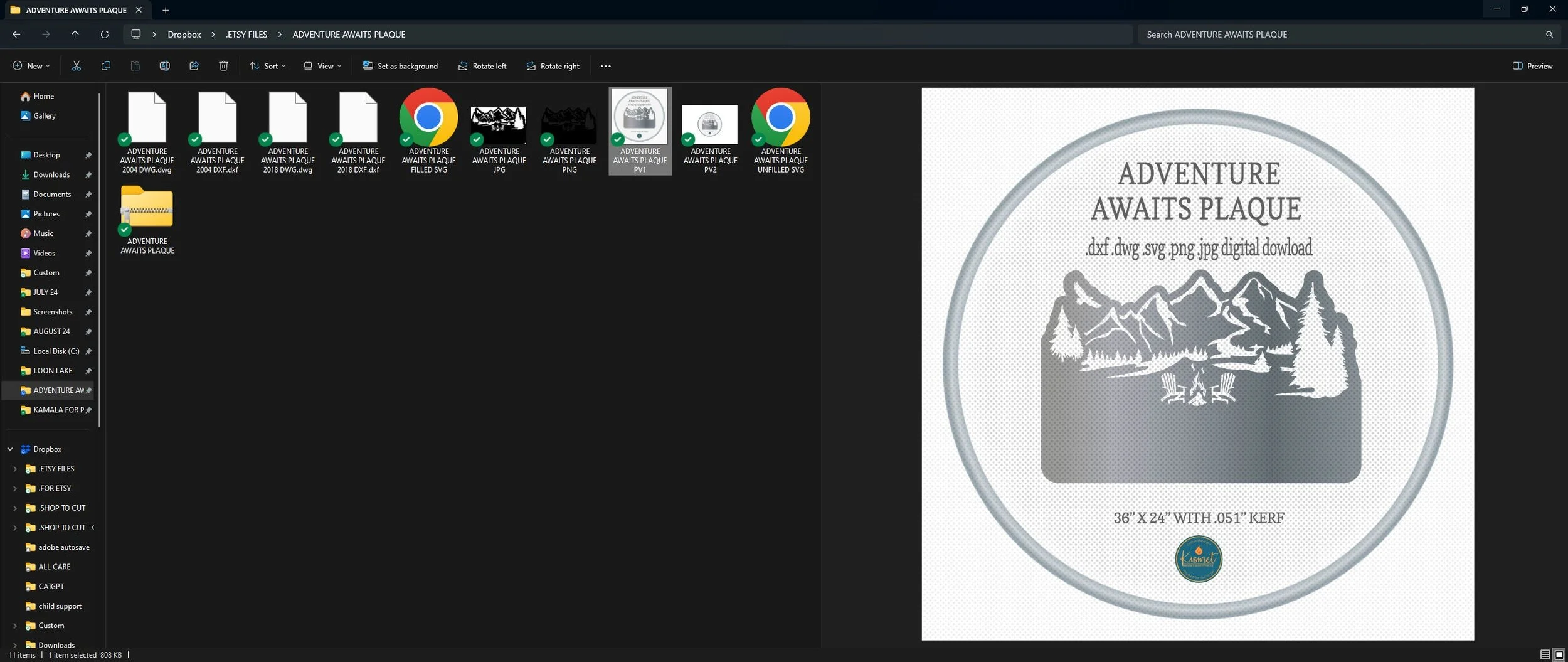Go forward with the right arrow
The height and width of the screenshot is (662, 1568).
coord(46,35)
